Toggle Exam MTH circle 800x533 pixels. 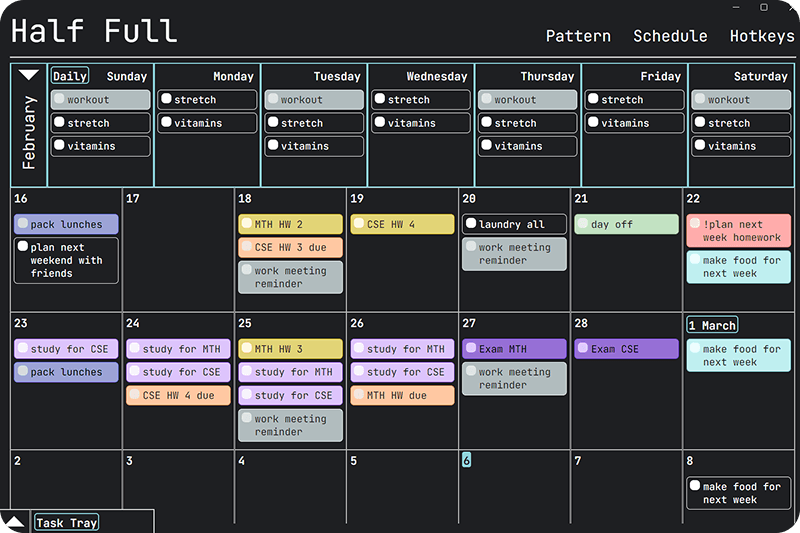[471, 348]
